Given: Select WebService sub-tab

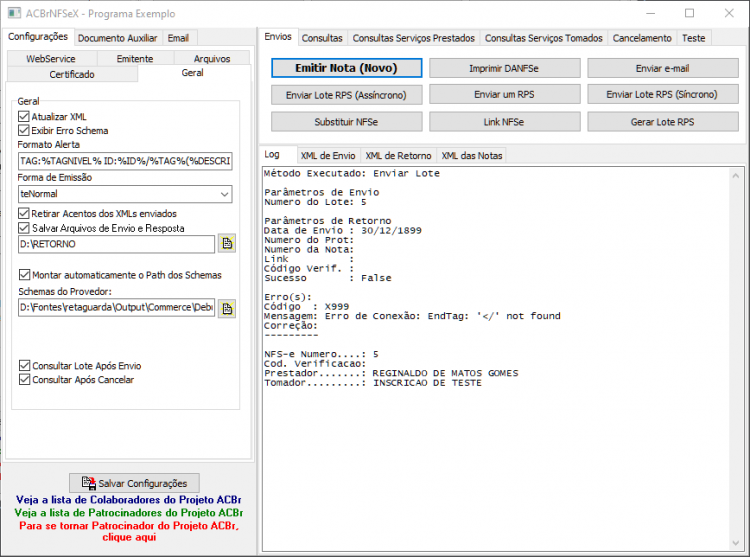Looking at the screenshot, I should (51, 59).
